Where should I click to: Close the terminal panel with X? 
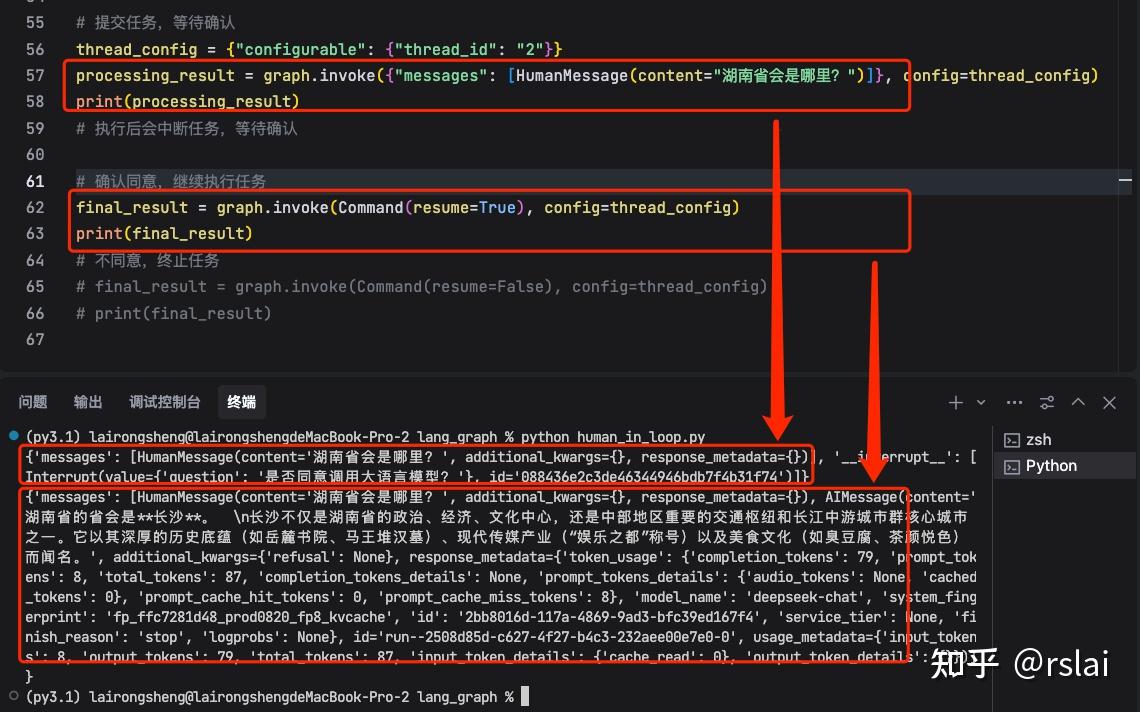pos(1109,402)
